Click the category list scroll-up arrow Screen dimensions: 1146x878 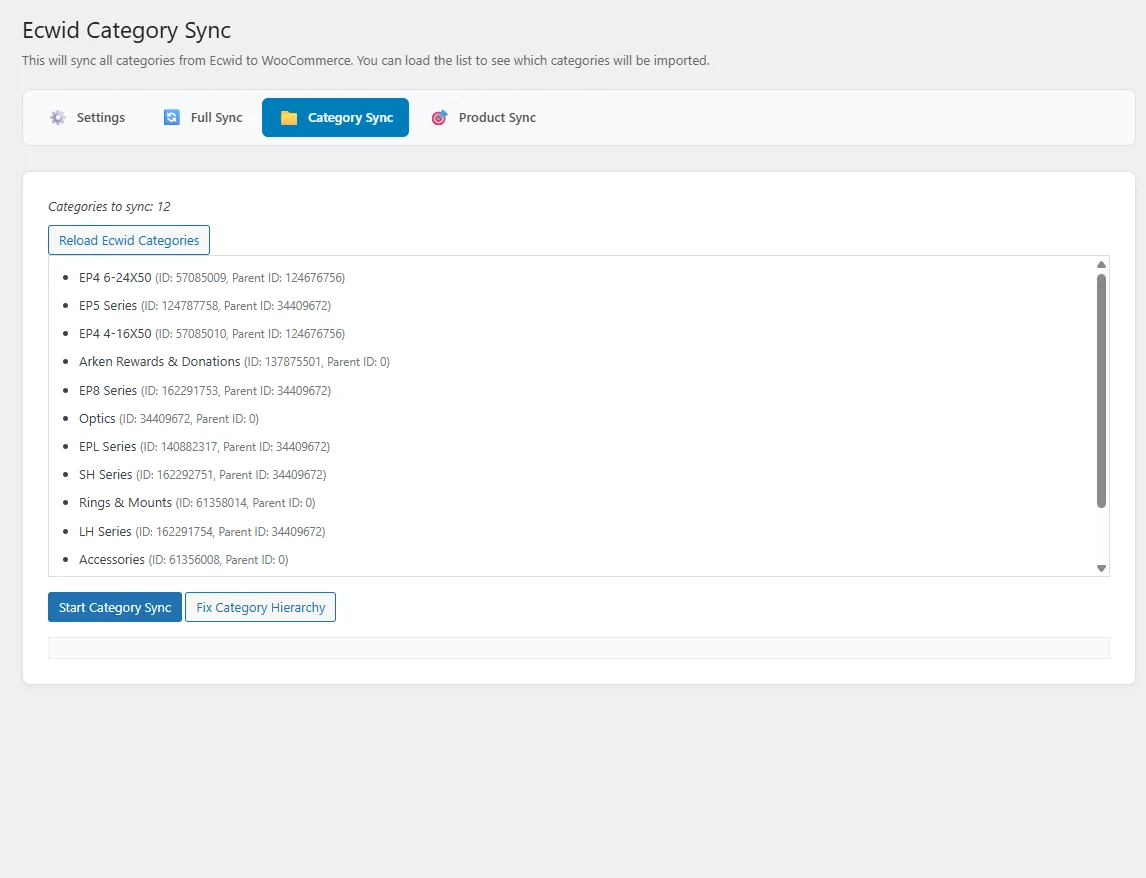click(x=1101, y=265)
